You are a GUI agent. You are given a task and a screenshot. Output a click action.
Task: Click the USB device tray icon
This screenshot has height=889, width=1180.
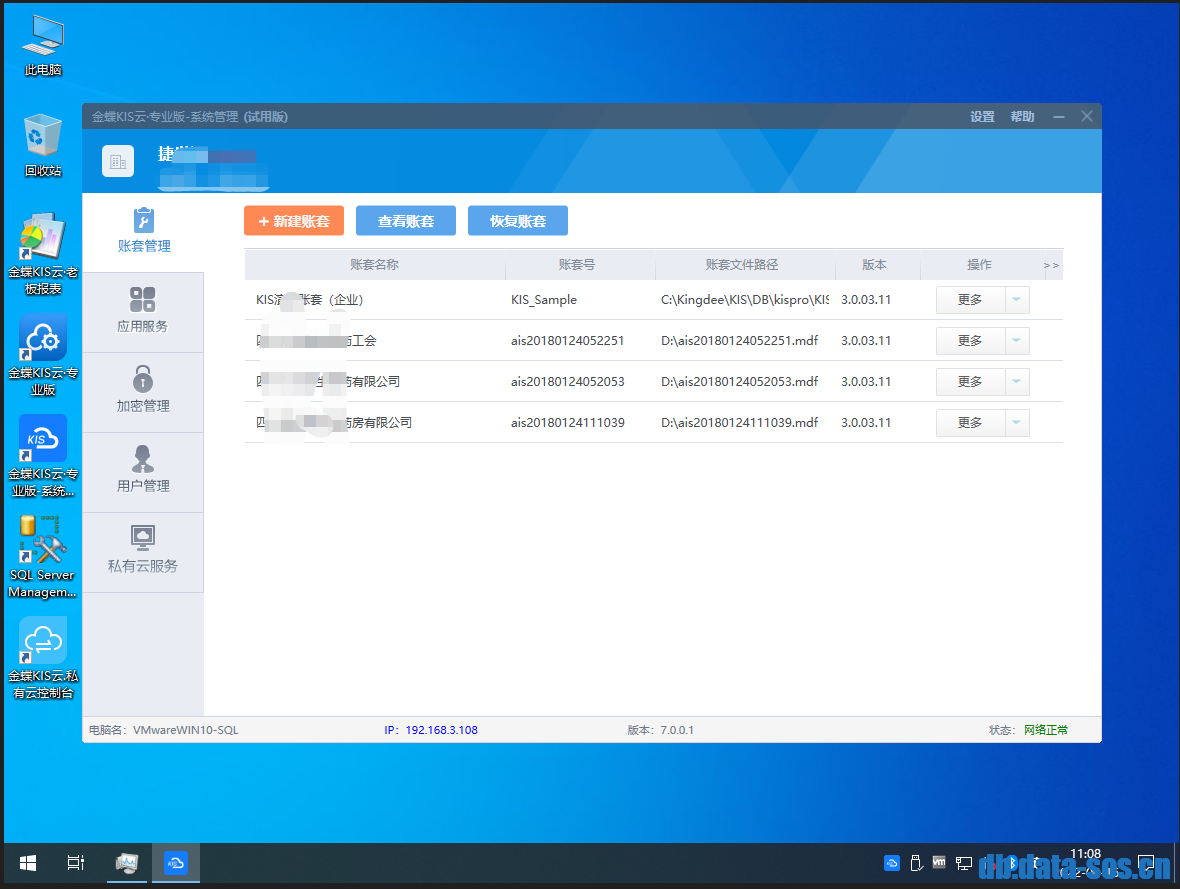(x=916, y=863)
